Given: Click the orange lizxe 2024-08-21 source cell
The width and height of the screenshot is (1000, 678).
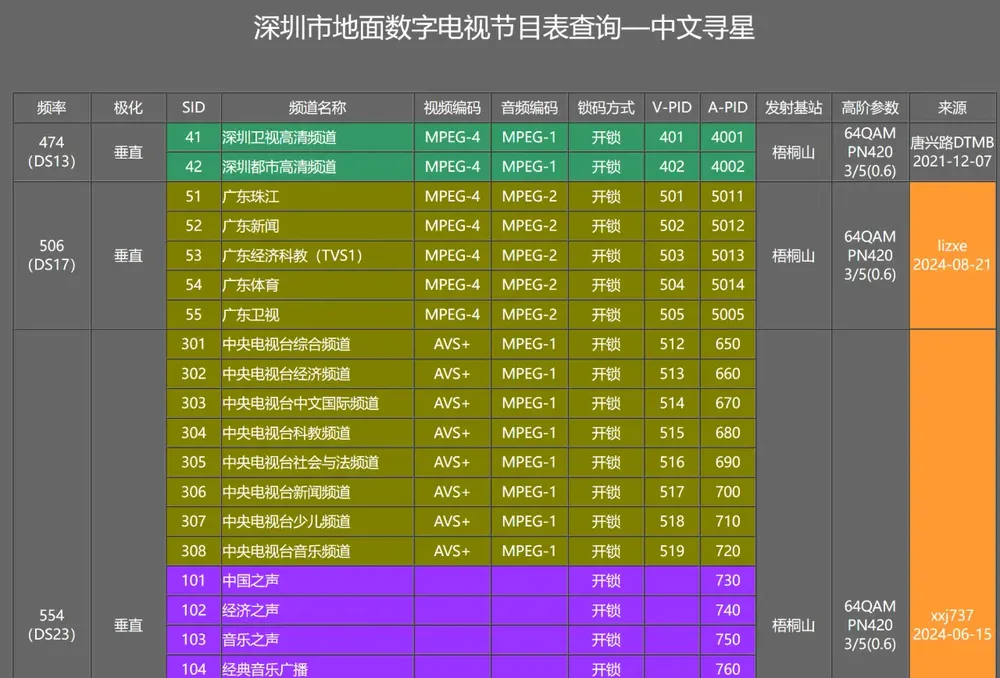Looking at the screenshot, I should [x=952, y=255].
